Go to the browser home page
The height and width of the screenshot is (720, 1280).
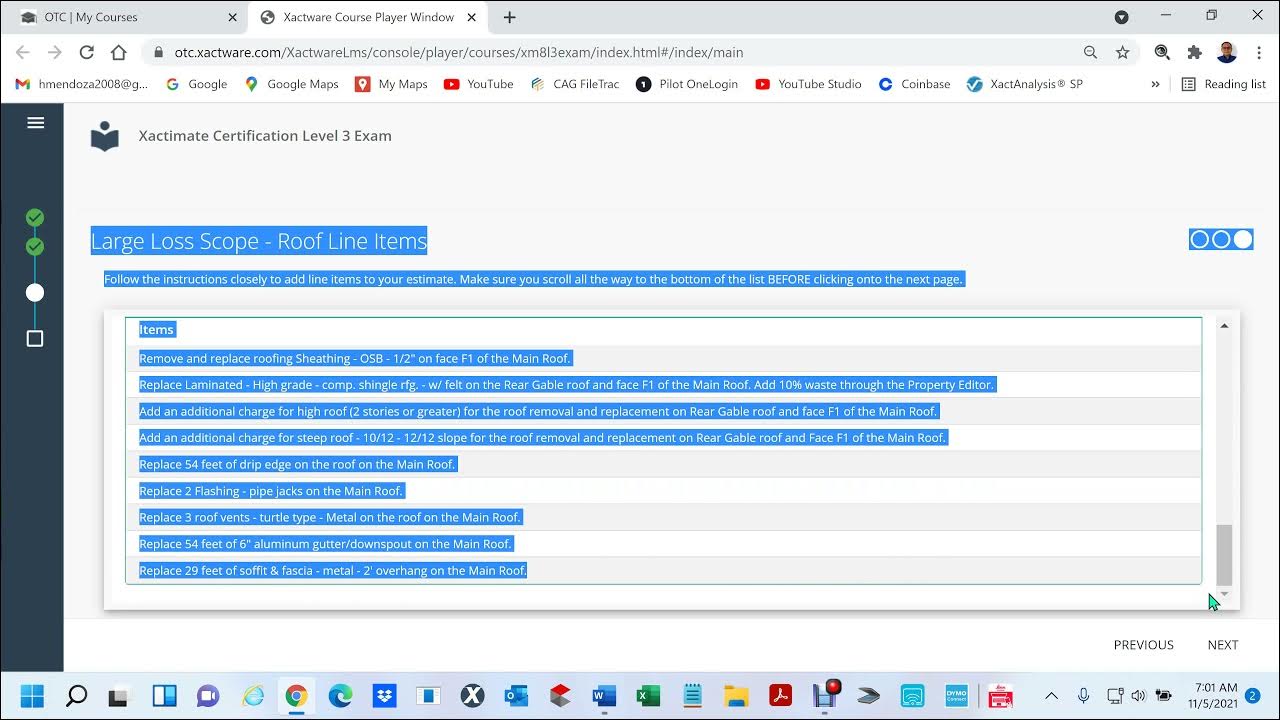[x=118, y=52]
